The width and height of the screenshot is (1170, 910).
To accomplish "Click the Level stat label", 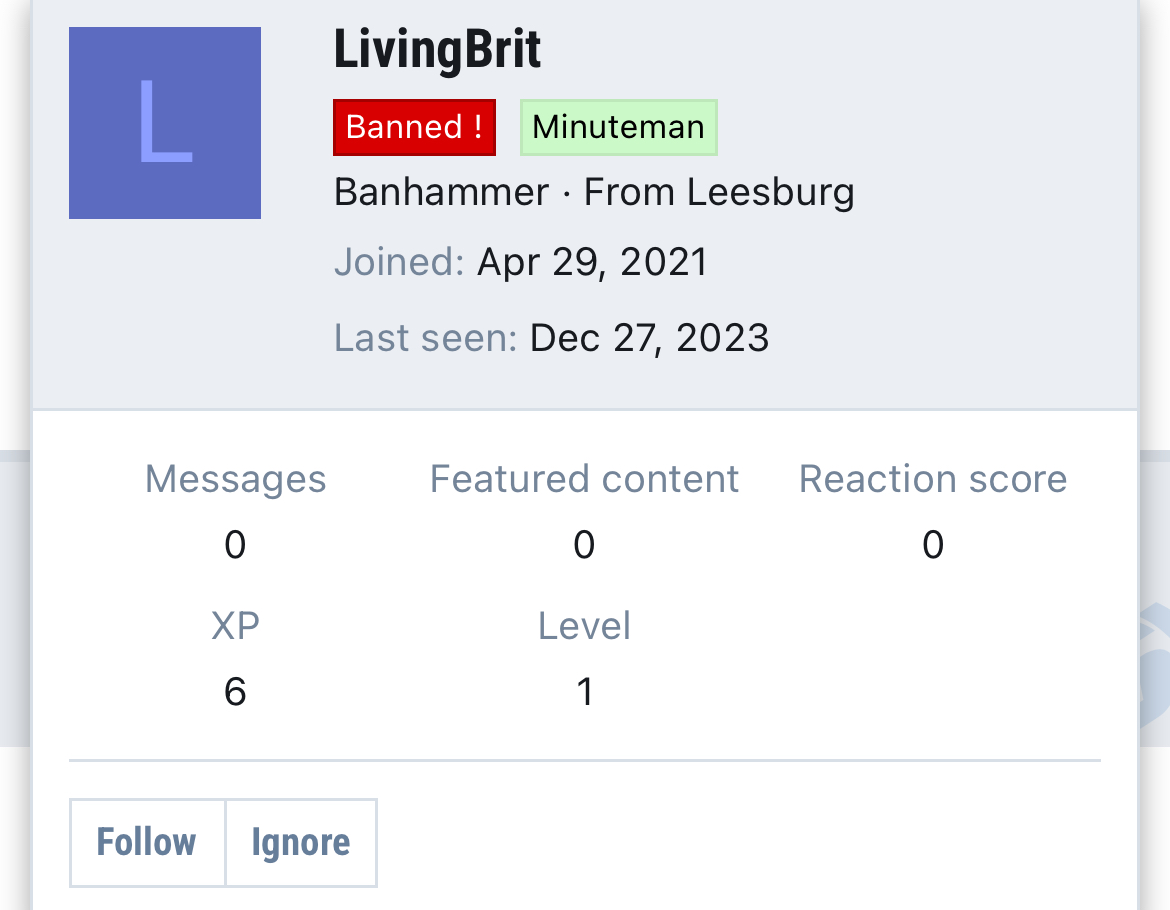I will coord(584,626).
